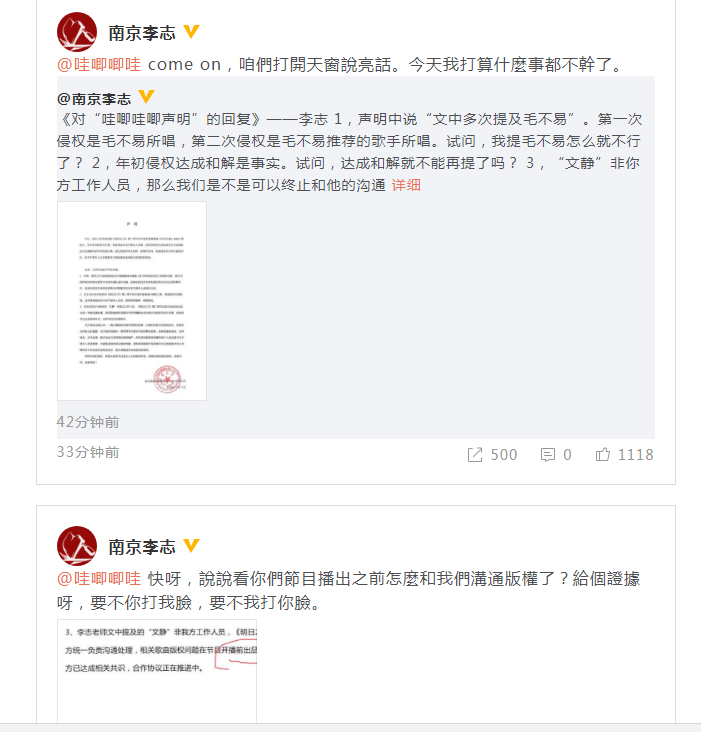The image size is (701, 732).
Task: Open the statement document thumbnail image
Action: pyautogui.click(x=132, y=301)
